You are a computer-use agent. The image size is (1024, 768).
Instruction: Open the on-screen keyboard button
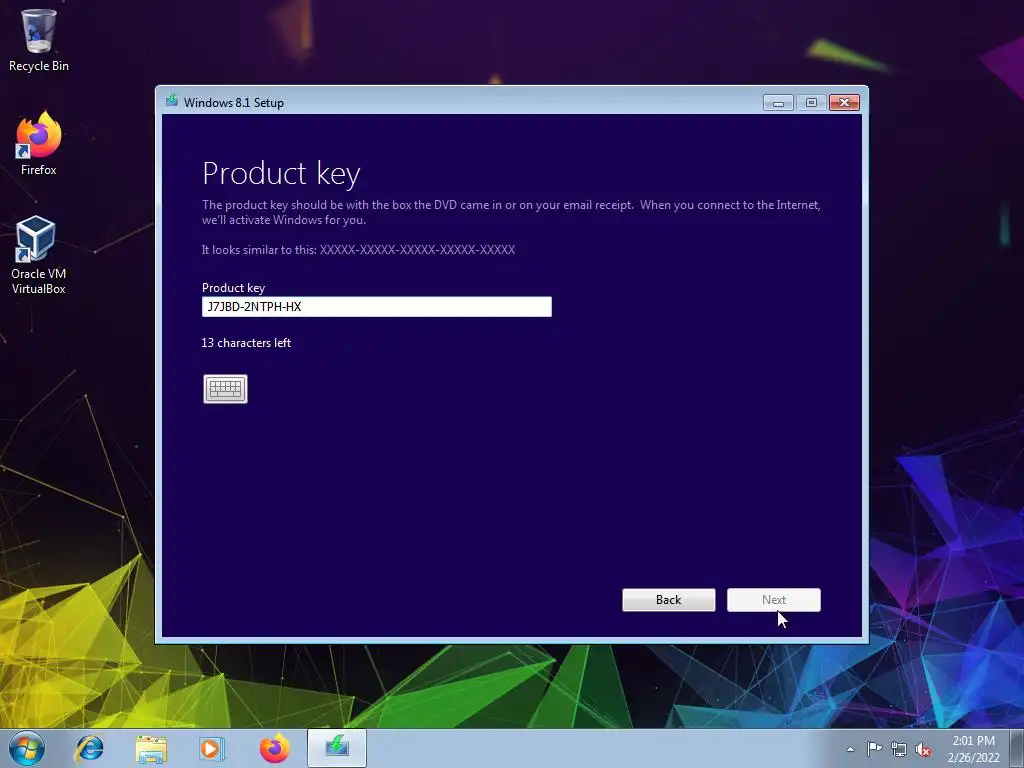click(x=225, y=389)
